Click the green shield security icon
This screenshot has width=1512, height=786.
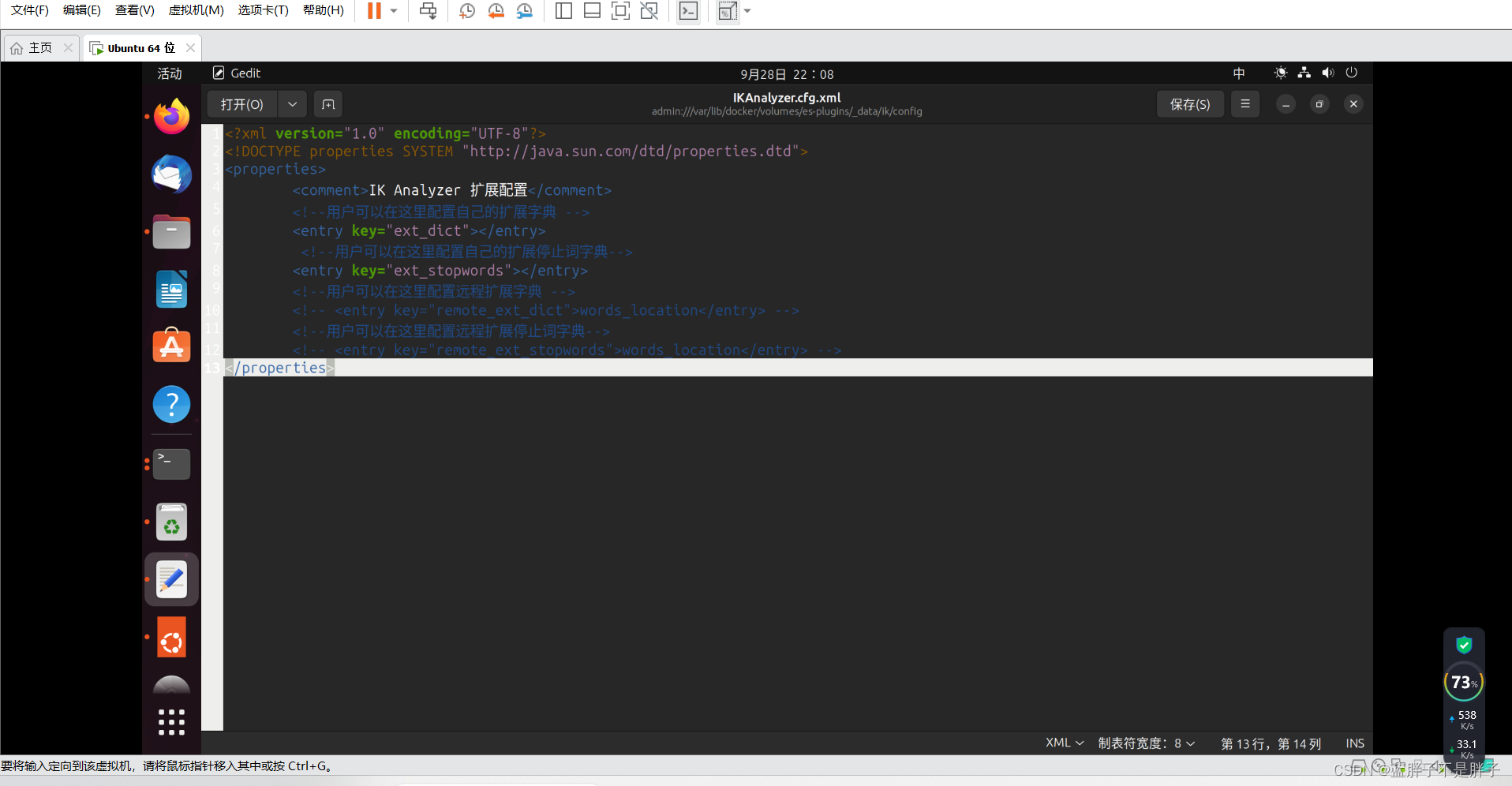coord(1464,645)
